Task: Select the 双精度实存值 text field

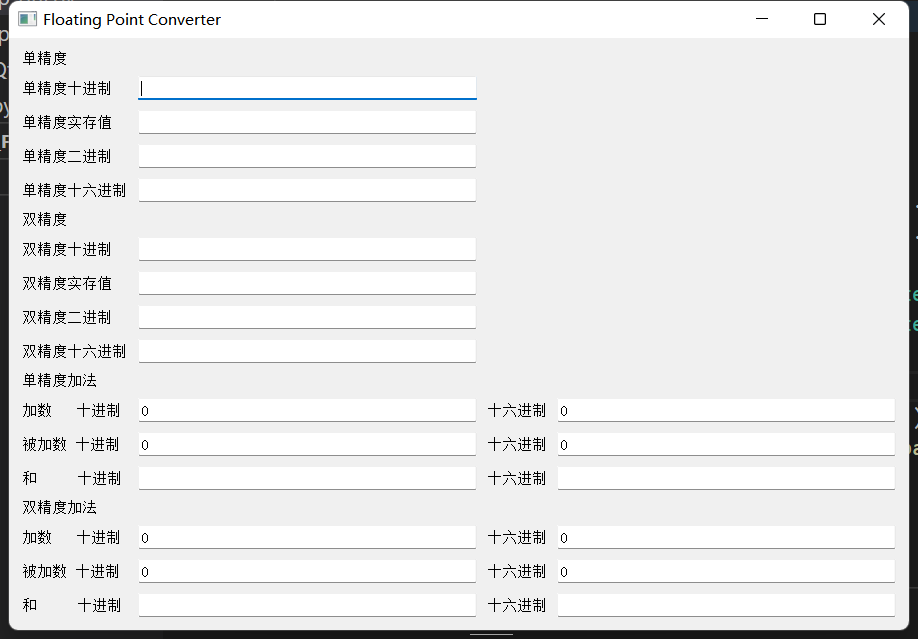Action: click(x=306, y=282)
